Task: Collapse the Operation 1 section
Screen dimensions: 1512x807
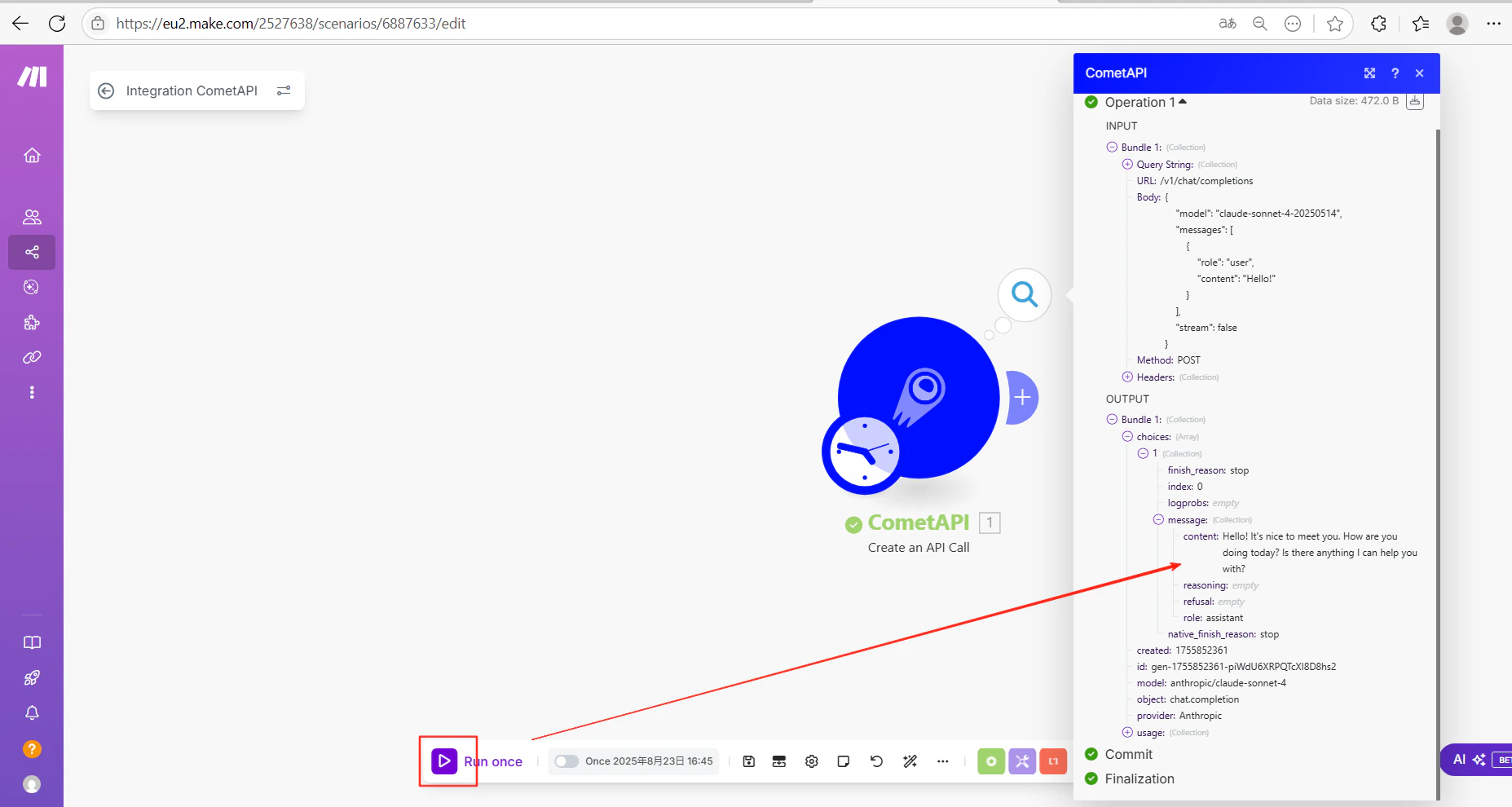Action: 1146,102
